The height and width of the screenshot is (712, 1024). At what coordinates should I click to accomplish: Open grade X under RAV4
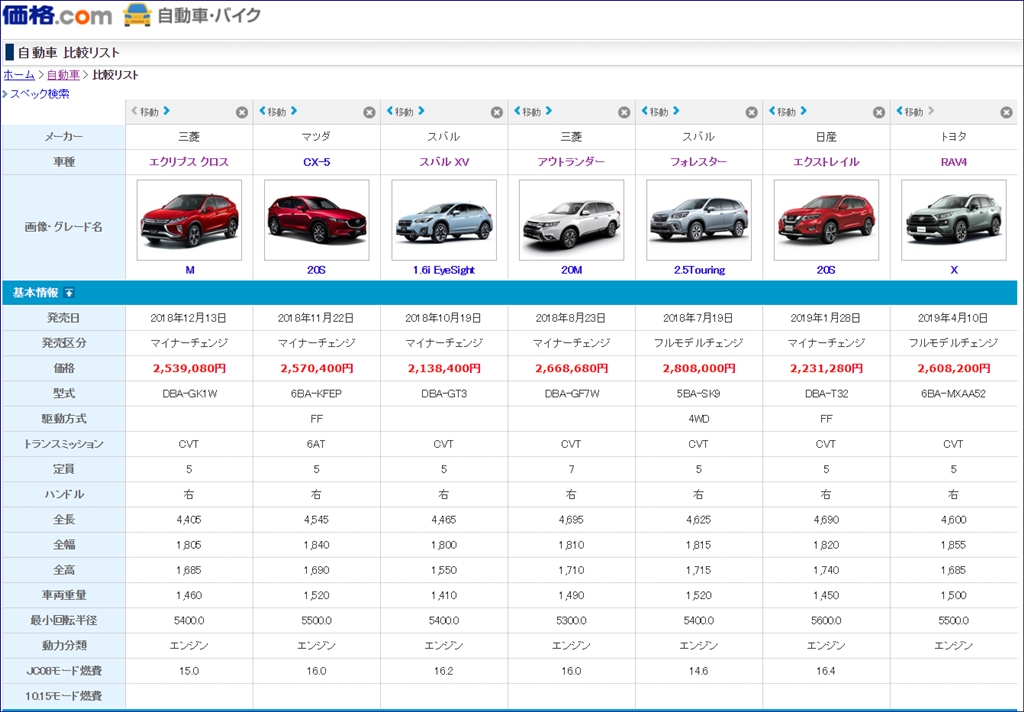(954, 270)
